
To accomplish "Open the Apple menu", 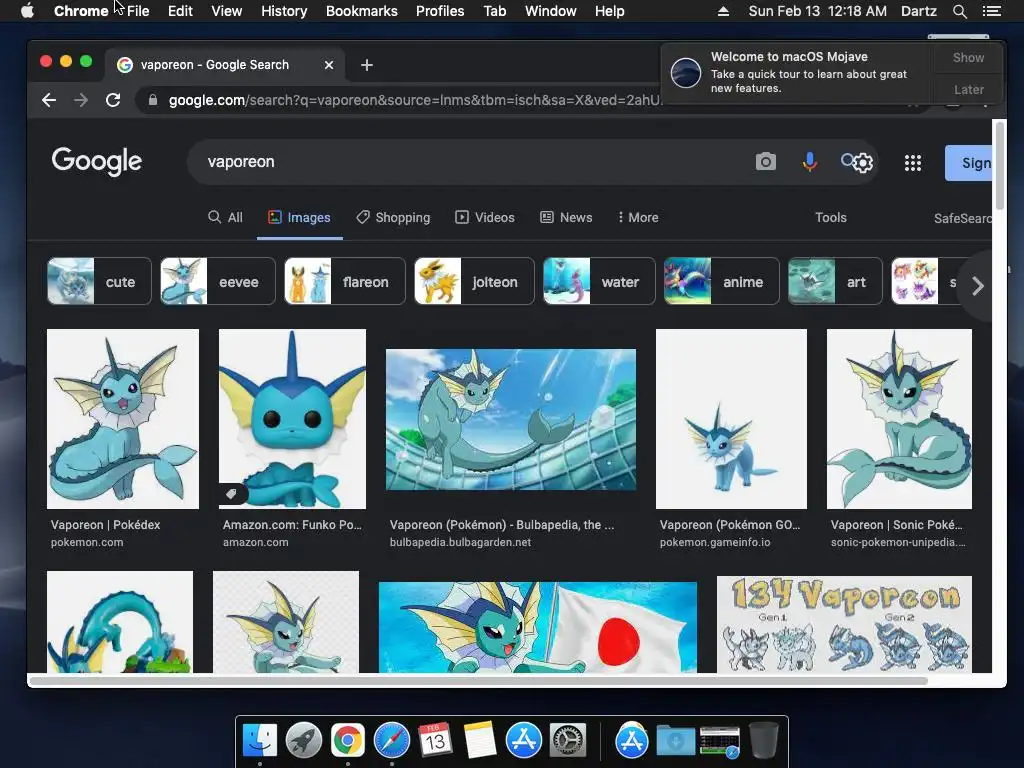I will tap(27, 10).
